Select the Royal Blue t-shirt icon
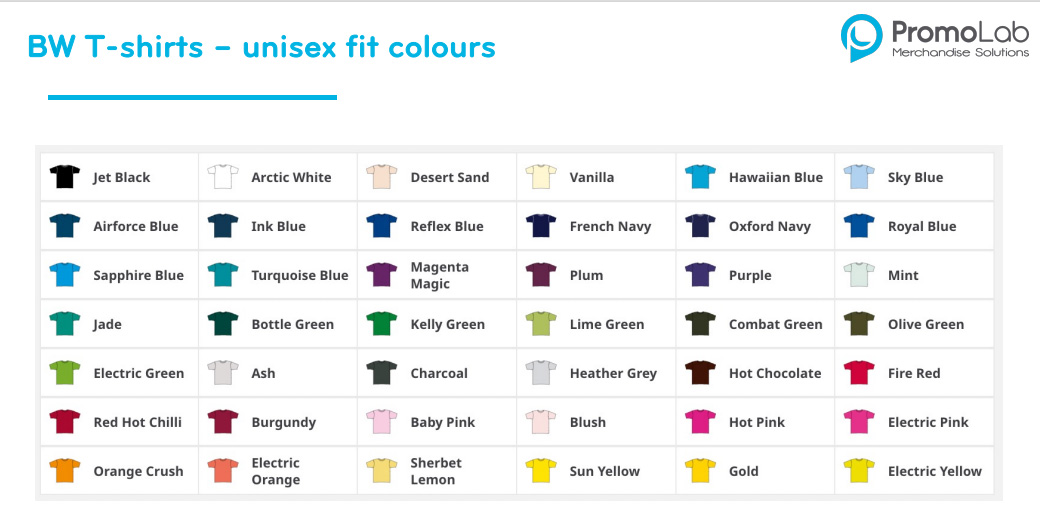 coord(859,225)
